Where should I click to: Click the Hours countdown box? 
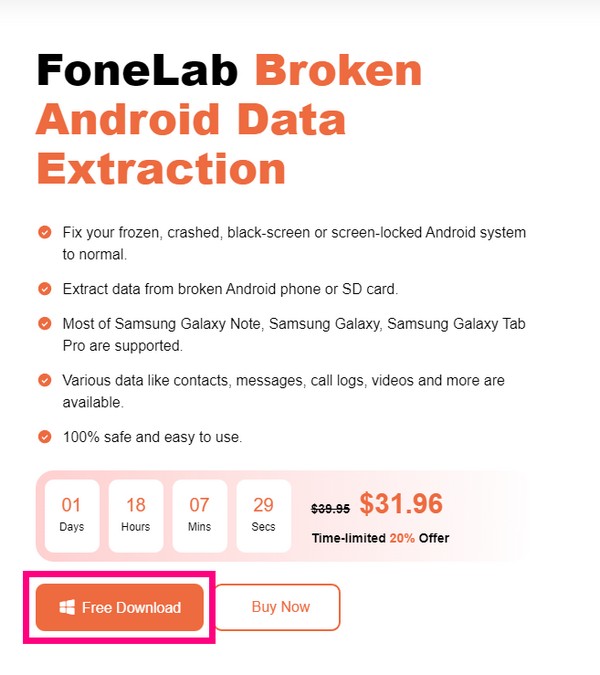point(136,514)
